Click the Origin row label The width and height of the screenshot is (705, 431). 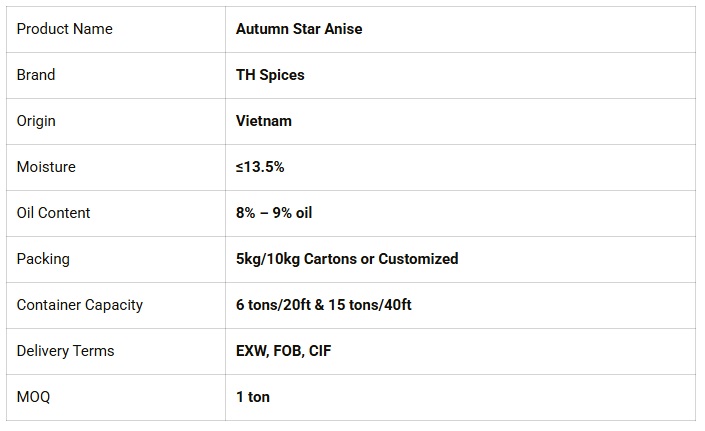point(36,121)
